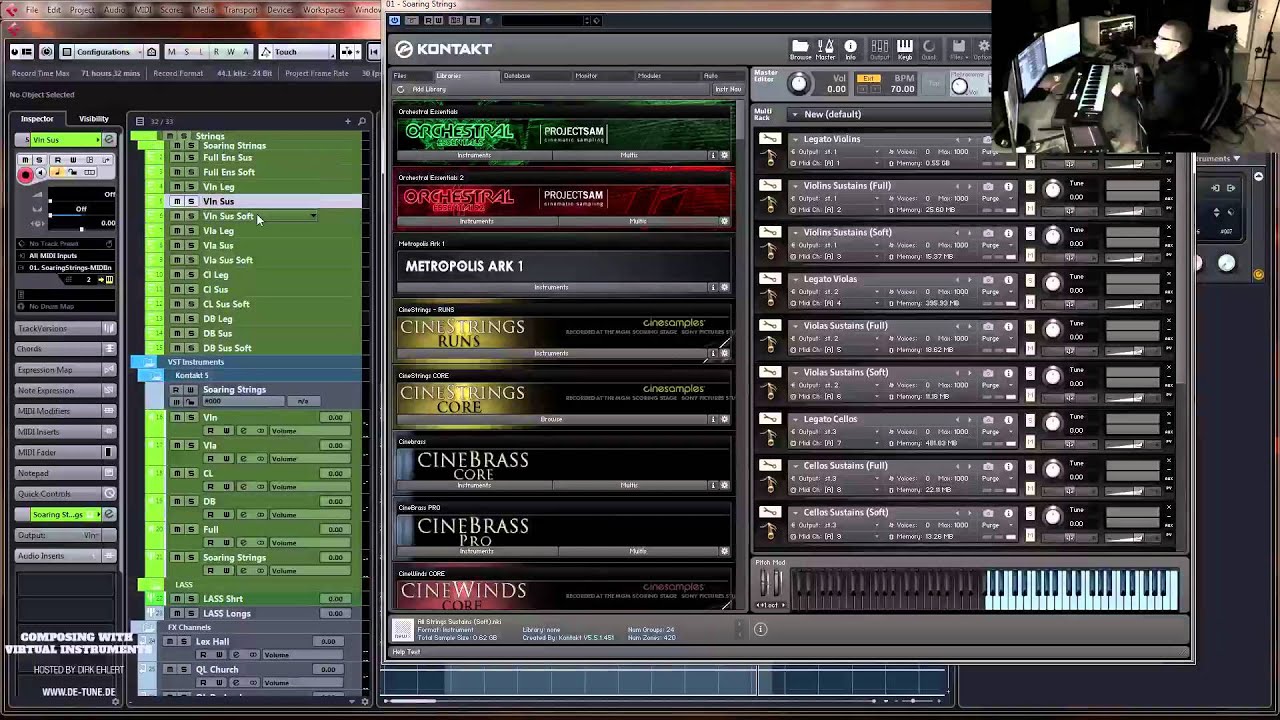This screenshot has height=720, width=1280.
Task: Click the gear icon on CineBrass Core library
Action: click(x=725, y=485)
